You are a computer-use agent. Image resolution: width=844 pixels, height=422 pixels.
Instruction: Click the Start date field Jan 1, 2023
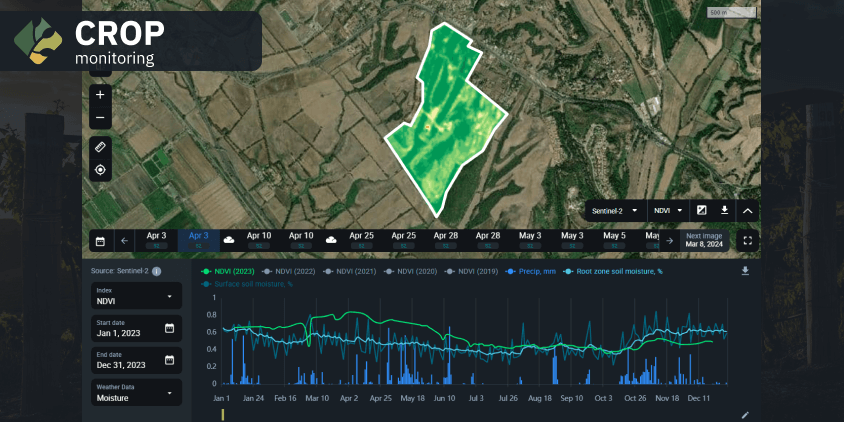[136, 328]
